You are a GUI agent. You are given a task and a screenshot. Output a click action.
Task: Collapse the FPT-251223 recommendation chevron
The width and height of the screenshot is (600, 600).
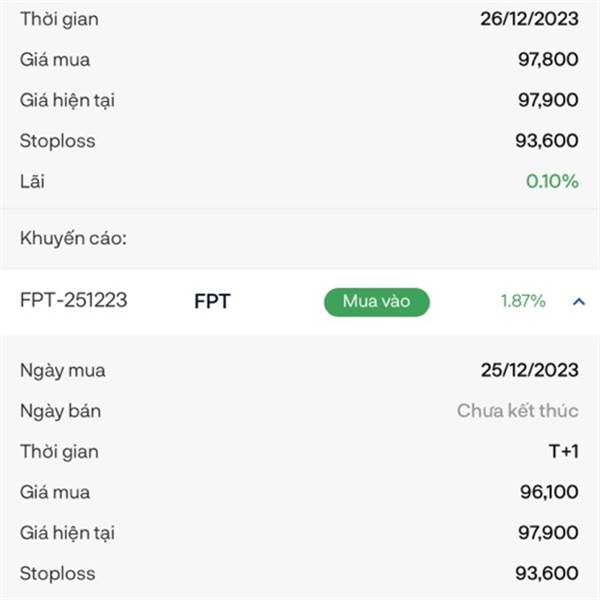(x=579, y=301)
